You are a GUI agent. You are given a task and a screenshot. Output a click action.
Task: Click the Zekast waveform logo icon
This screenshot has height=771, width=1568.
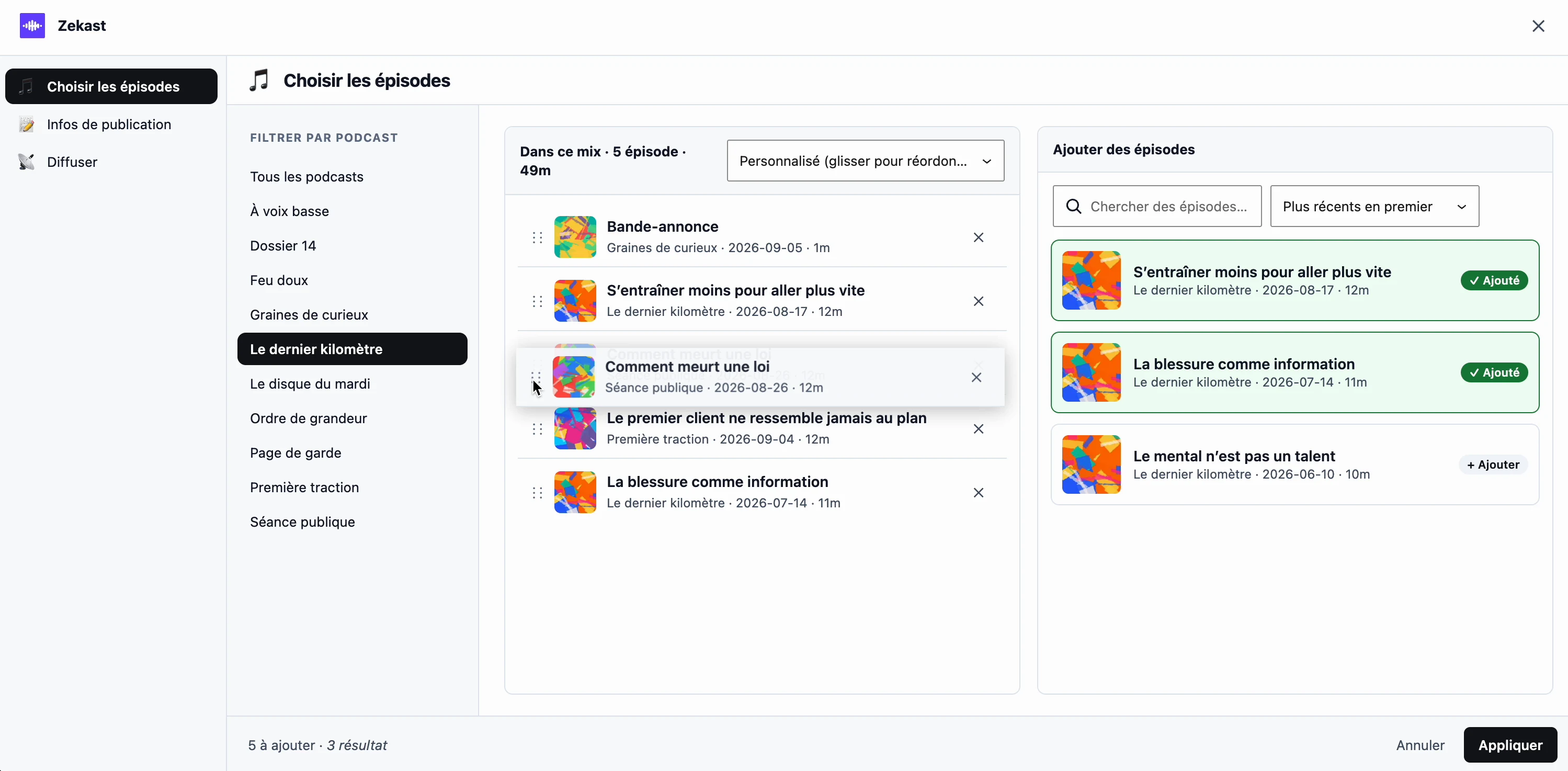32,26
